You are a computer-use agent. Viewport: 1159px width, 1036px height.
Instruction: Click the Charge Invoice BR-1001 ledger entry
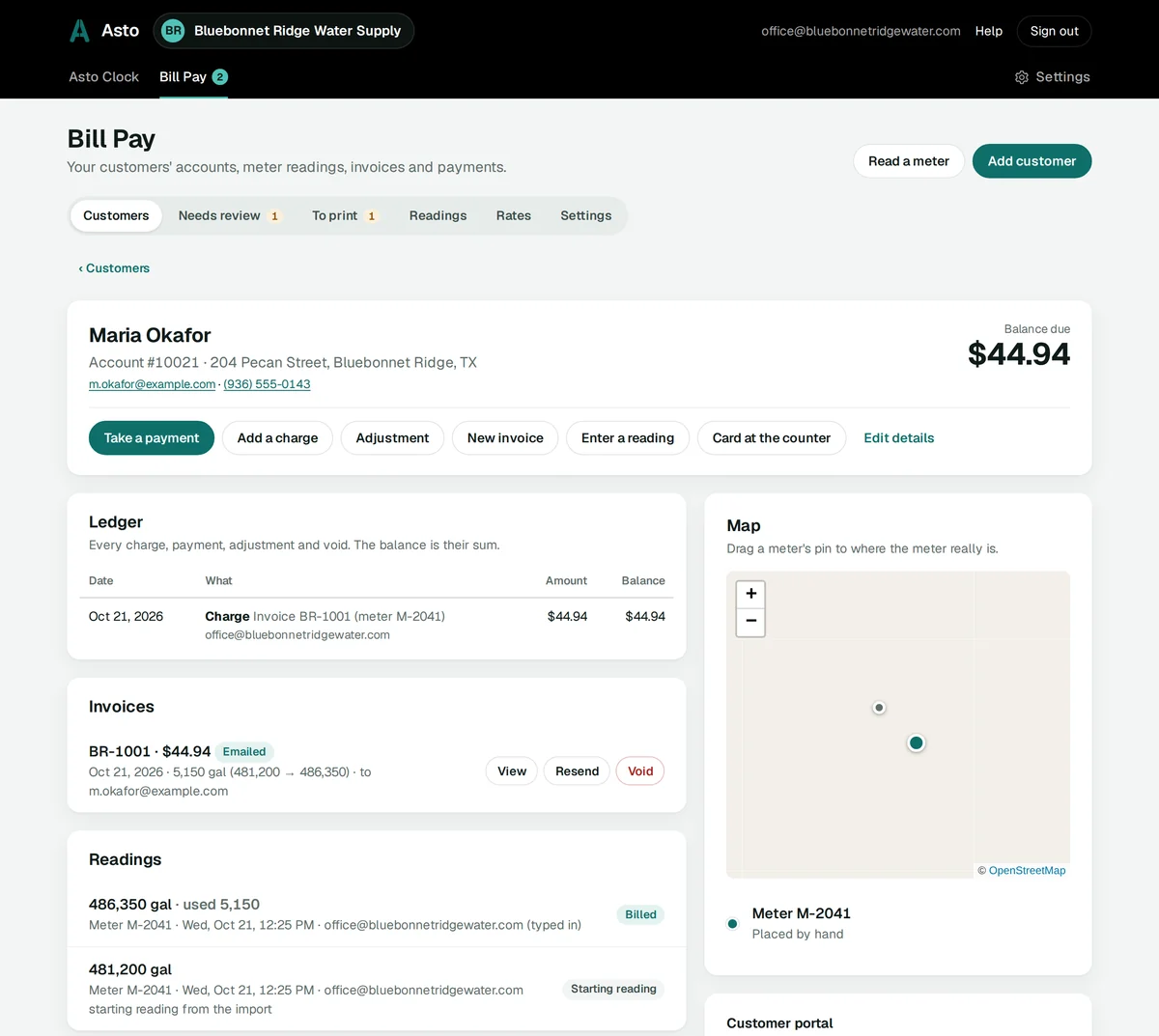click(325, 617)
